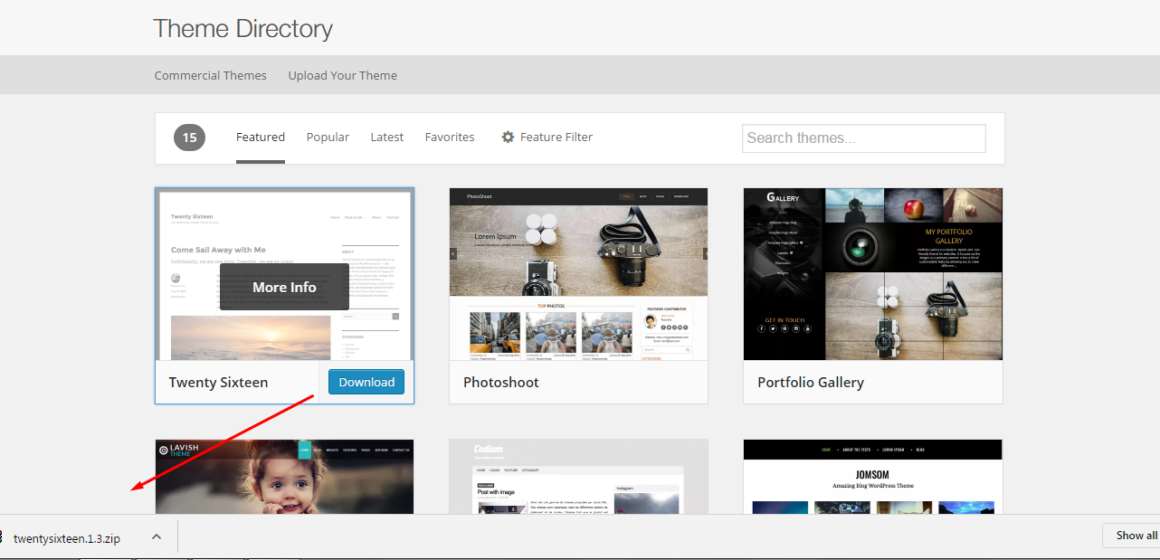
Task: Click the 15 themes count badge
Action: [189, 138]
